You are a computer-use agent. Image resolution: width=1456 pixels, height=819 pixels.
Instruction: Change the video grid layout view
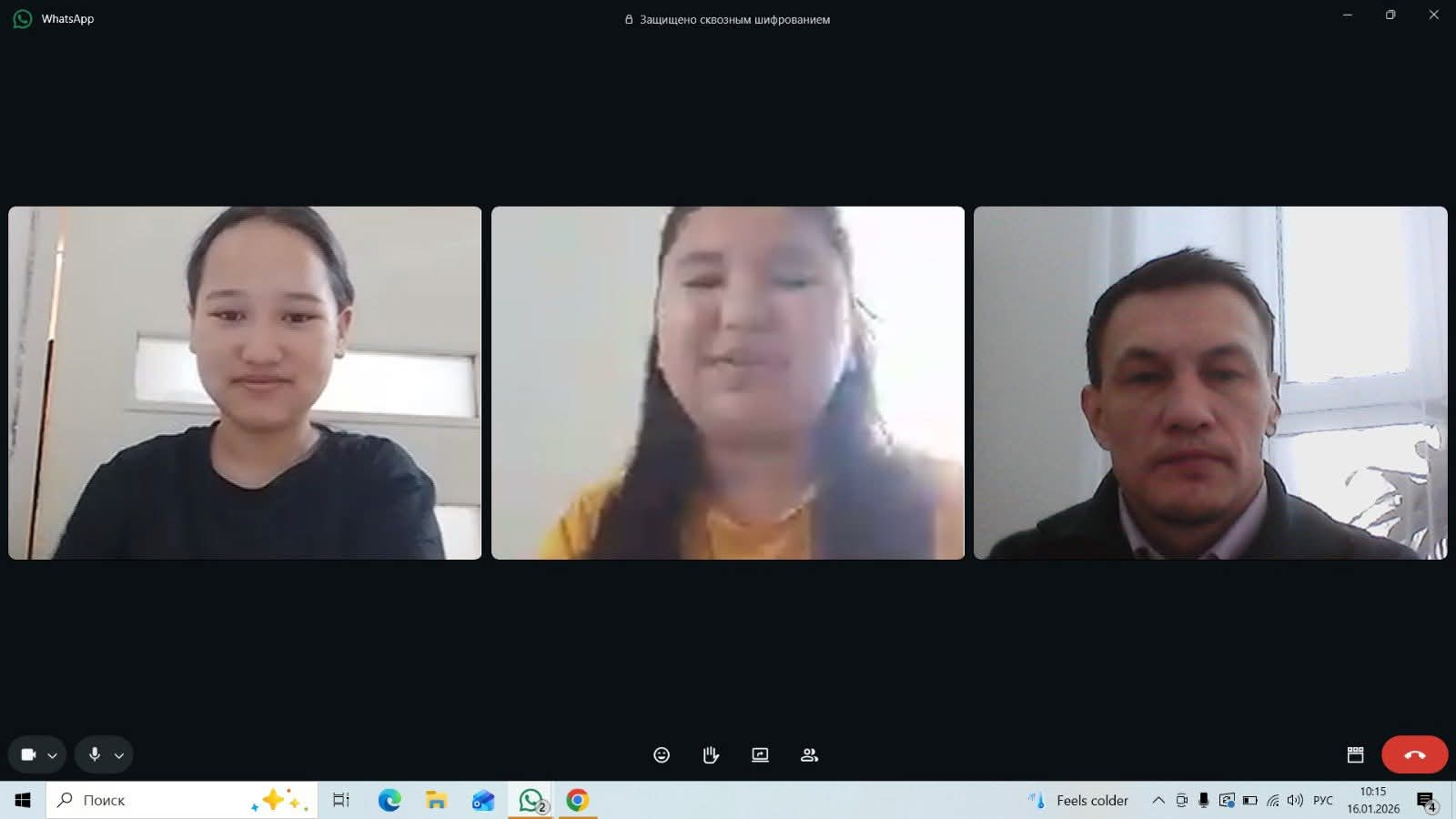click(x=1355, y=754)
